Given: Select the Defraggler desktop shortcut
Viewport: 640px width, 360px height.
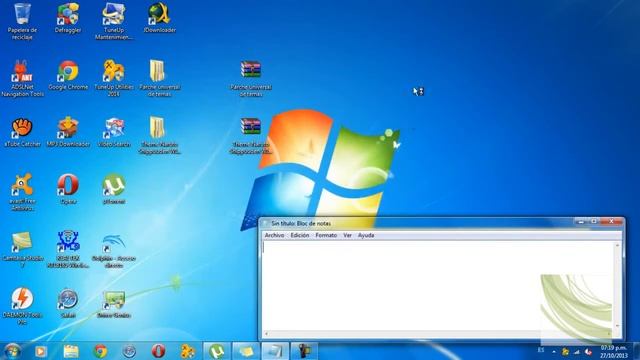Looking at the screenshot, I should click(x=68, y=18).
